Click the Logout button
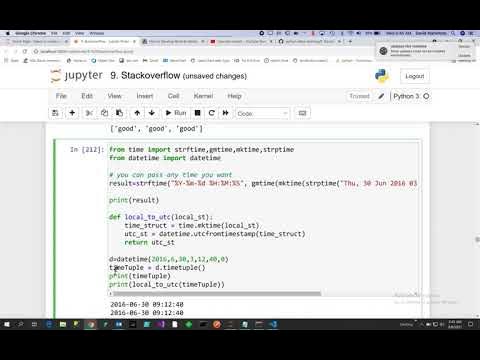The width and height of the screenshot is (480, 360). 415,76
